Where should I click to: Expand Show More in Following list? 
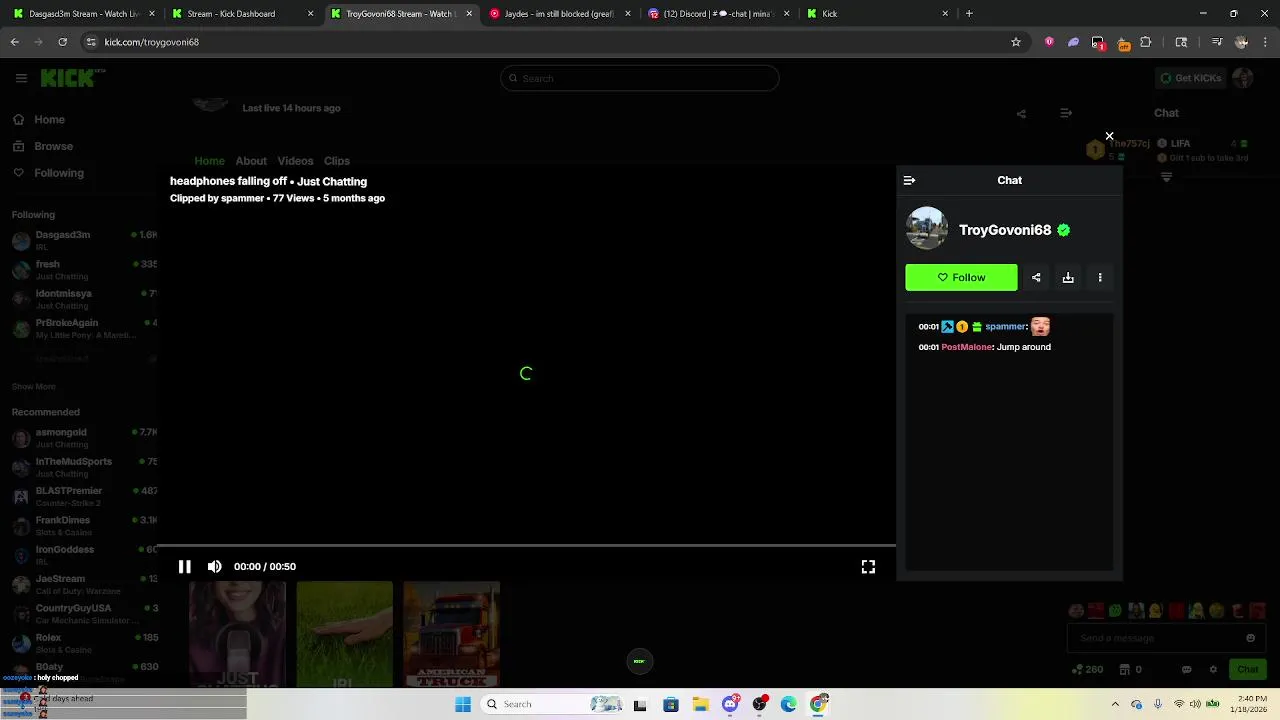coord(33,386)
